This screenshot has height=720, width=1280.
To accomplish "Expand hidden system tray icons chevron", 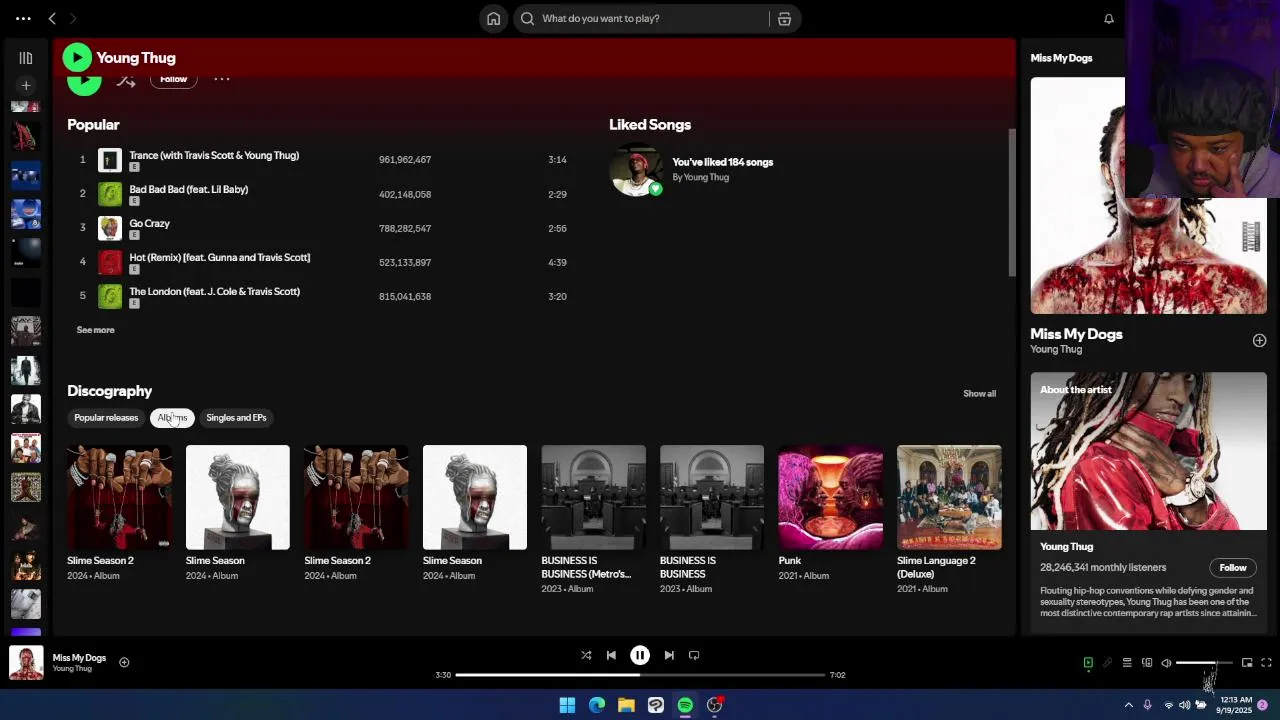I will tap(1129, 705).
